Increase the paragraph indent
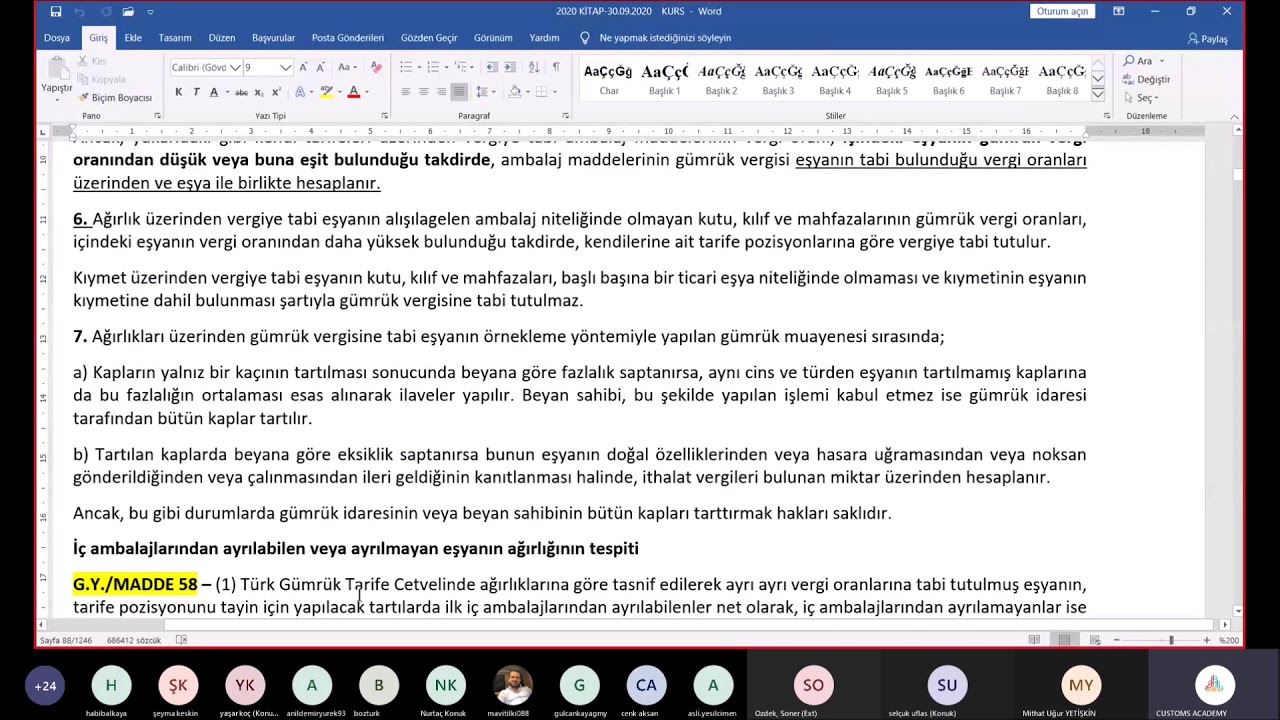The image size is (1280, 720). [510, 67]
